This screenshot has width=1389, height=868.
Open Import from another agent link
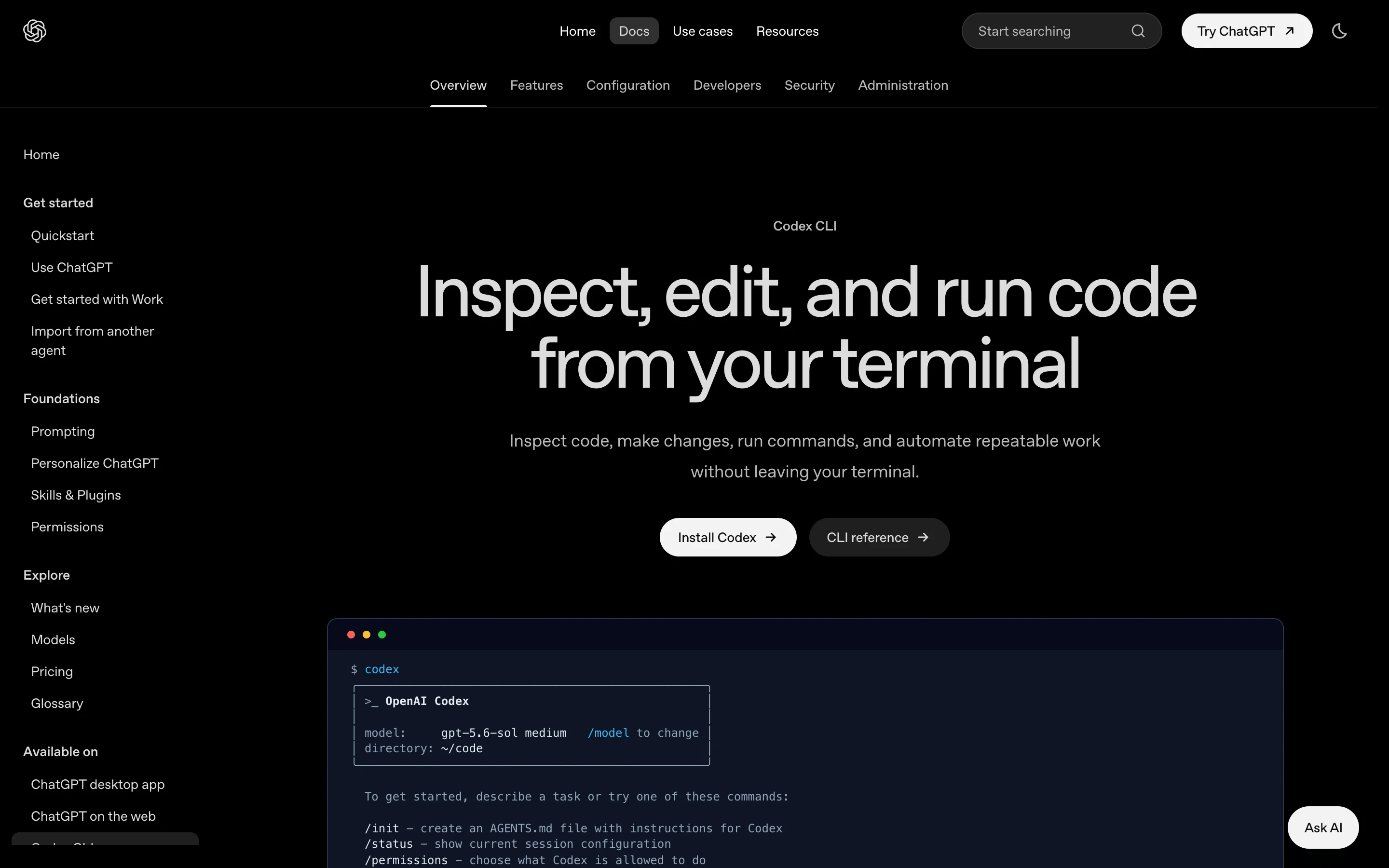[x=93, y=340]
